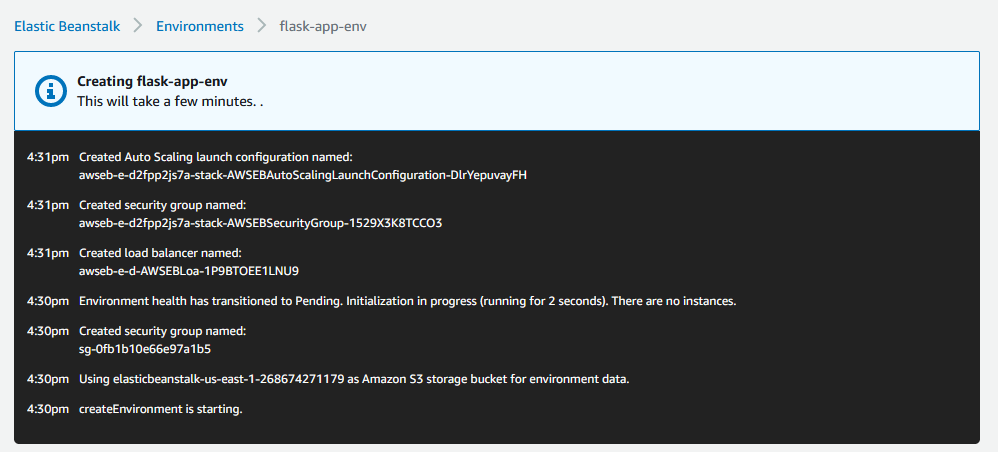Click the chevron after Environments breadcrumb

pyautogui.click(x=261, y=26)
